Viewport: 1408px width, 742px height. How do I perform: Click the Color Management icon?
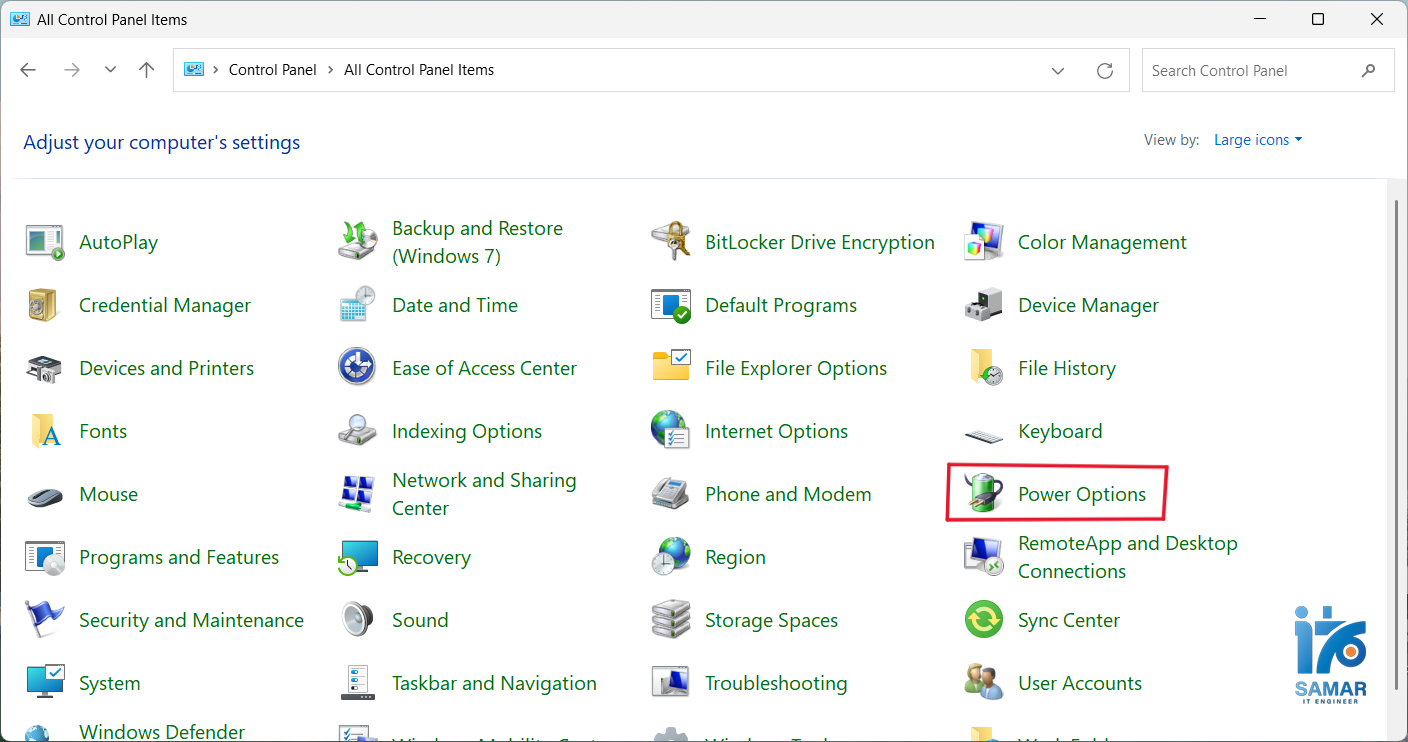click(983, 242)
